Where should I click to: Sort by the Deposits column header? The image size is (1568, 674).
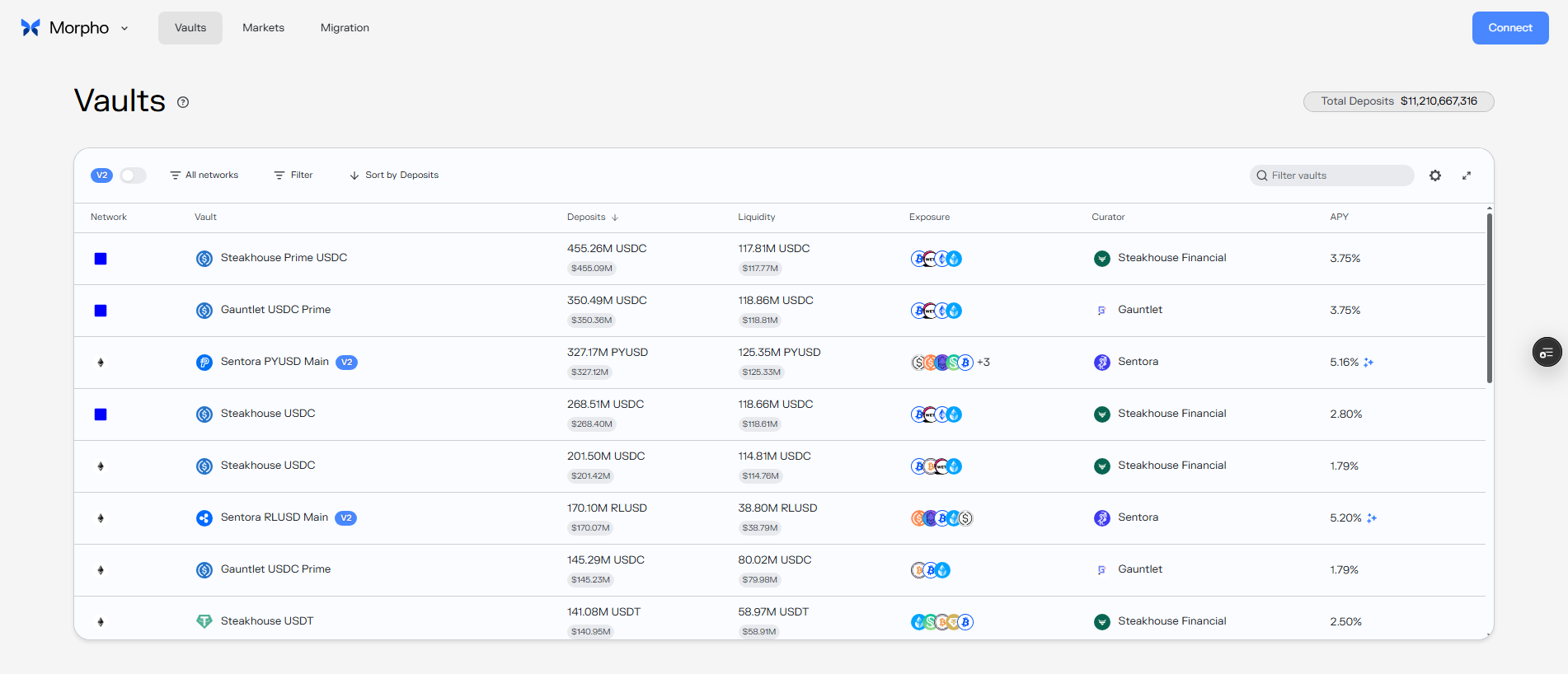pyautogui.click(x=593, y=218)
